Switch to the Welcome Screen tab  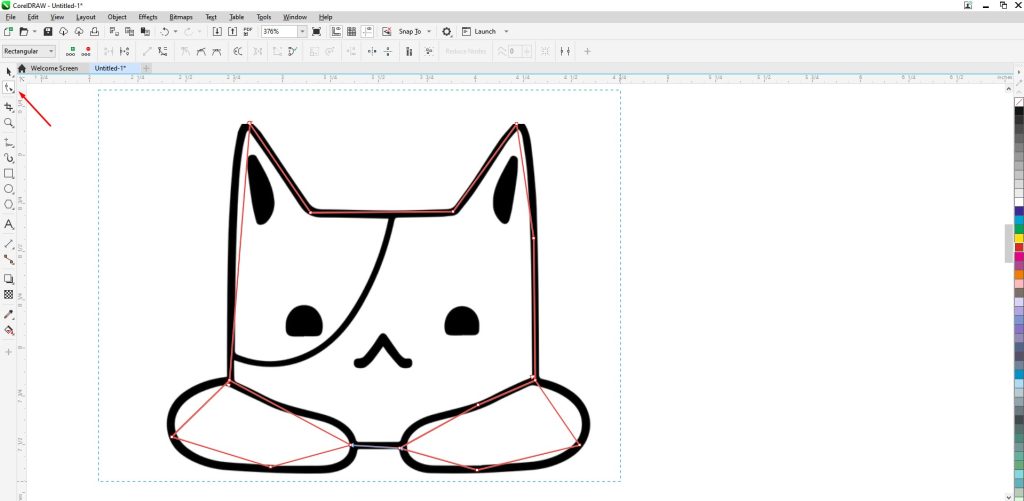point(54,68)
